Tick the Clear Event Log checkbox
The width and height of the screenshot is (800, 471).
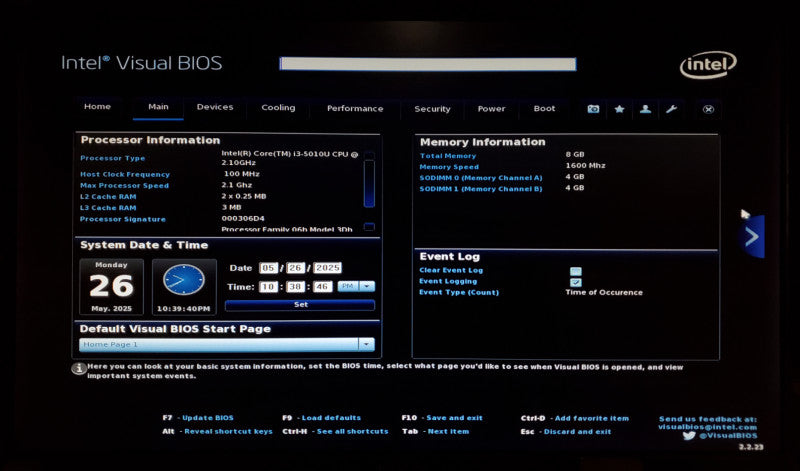click(x=576, y=271)
